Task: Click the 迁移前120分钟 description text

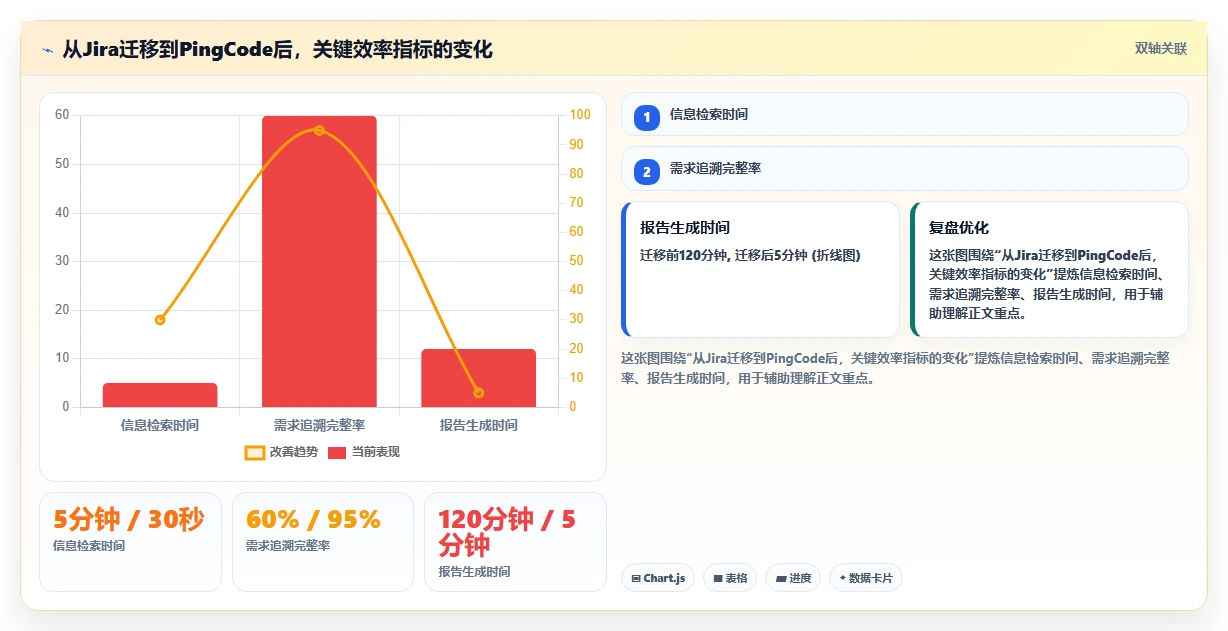Action: [750, 255]
